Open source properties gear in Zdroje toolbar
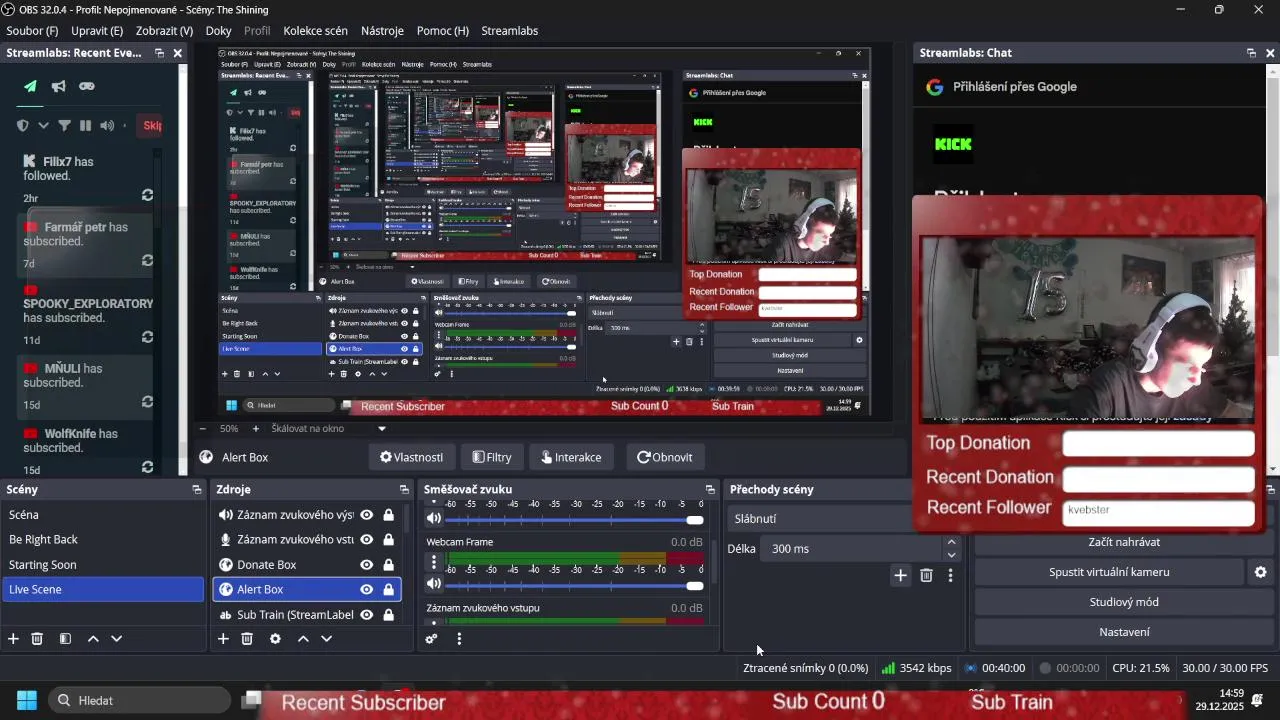The height and width of the screenshot is (720, 1280). 275,638
